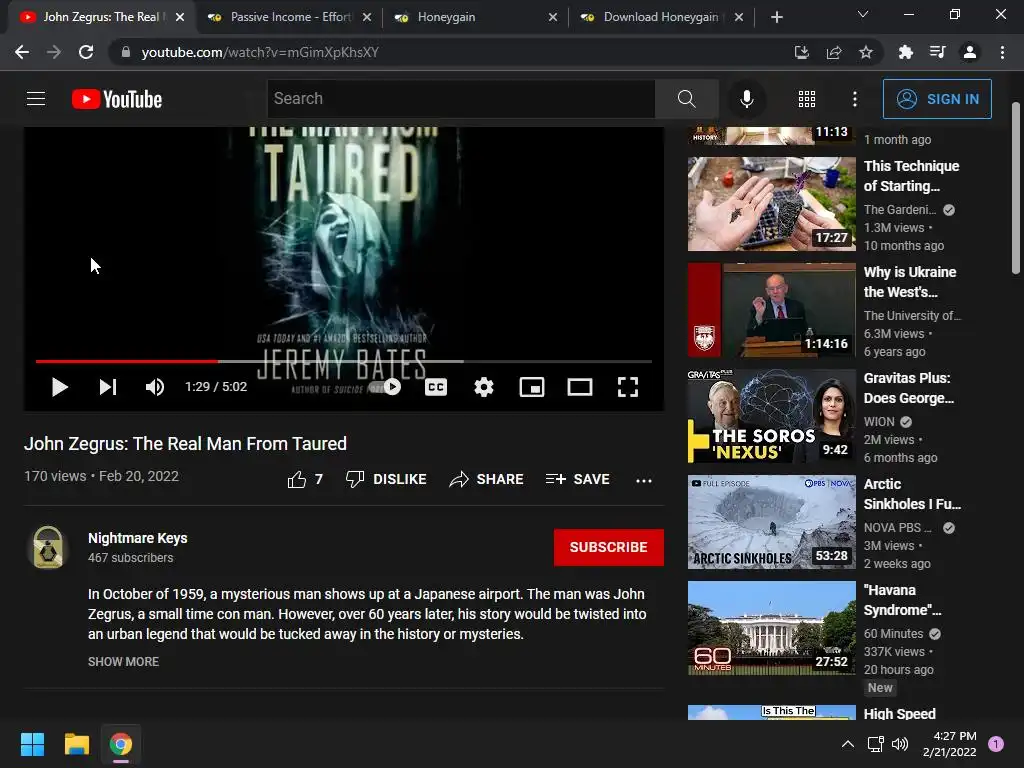Open more actions ellipsis under video
The image size is (1024, 768).
644,480
